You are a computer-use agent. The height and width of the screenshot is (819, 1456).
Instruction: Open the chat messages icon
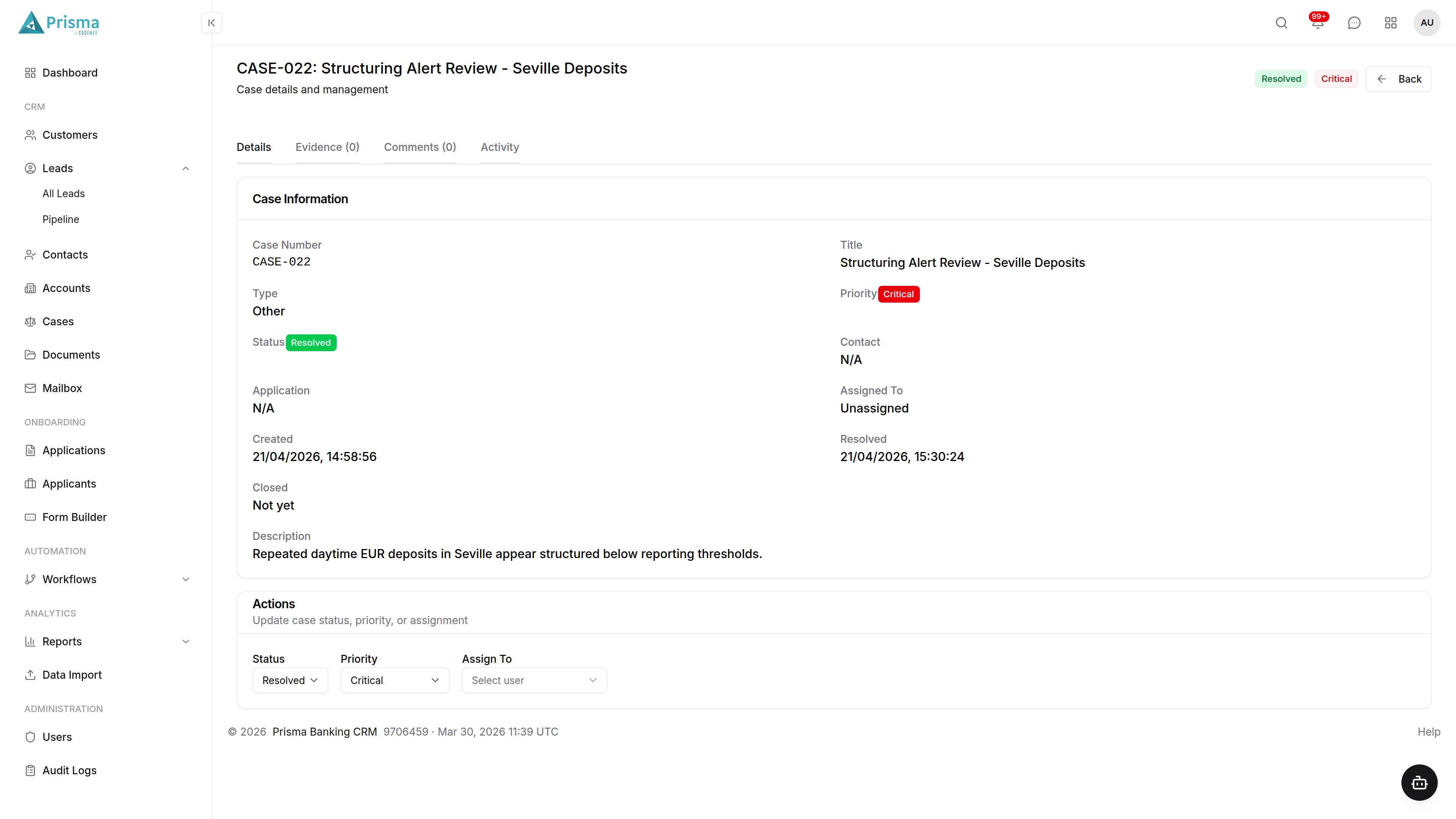coord(1354,23)
